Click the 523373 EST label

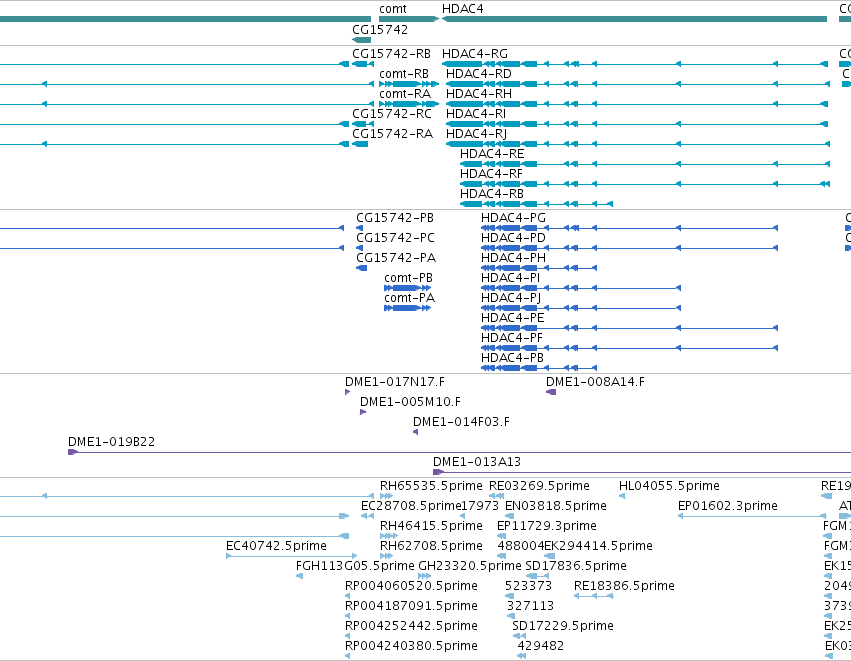click(529, 587)
